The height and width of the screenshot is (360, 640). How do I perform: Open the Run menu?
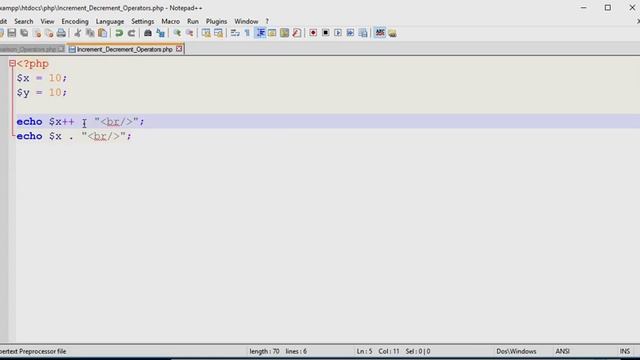coord(193,21)
